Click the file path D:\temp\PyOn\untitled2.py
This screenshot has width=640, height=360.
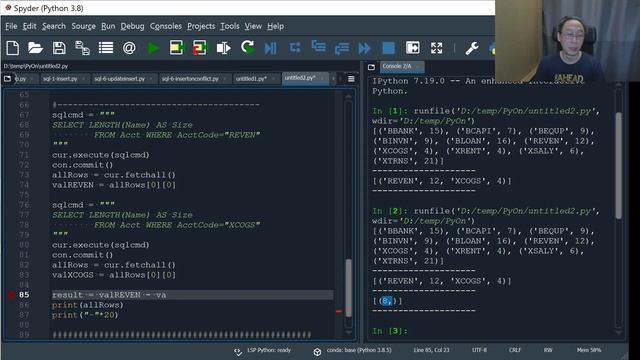[x=36, y=66]
